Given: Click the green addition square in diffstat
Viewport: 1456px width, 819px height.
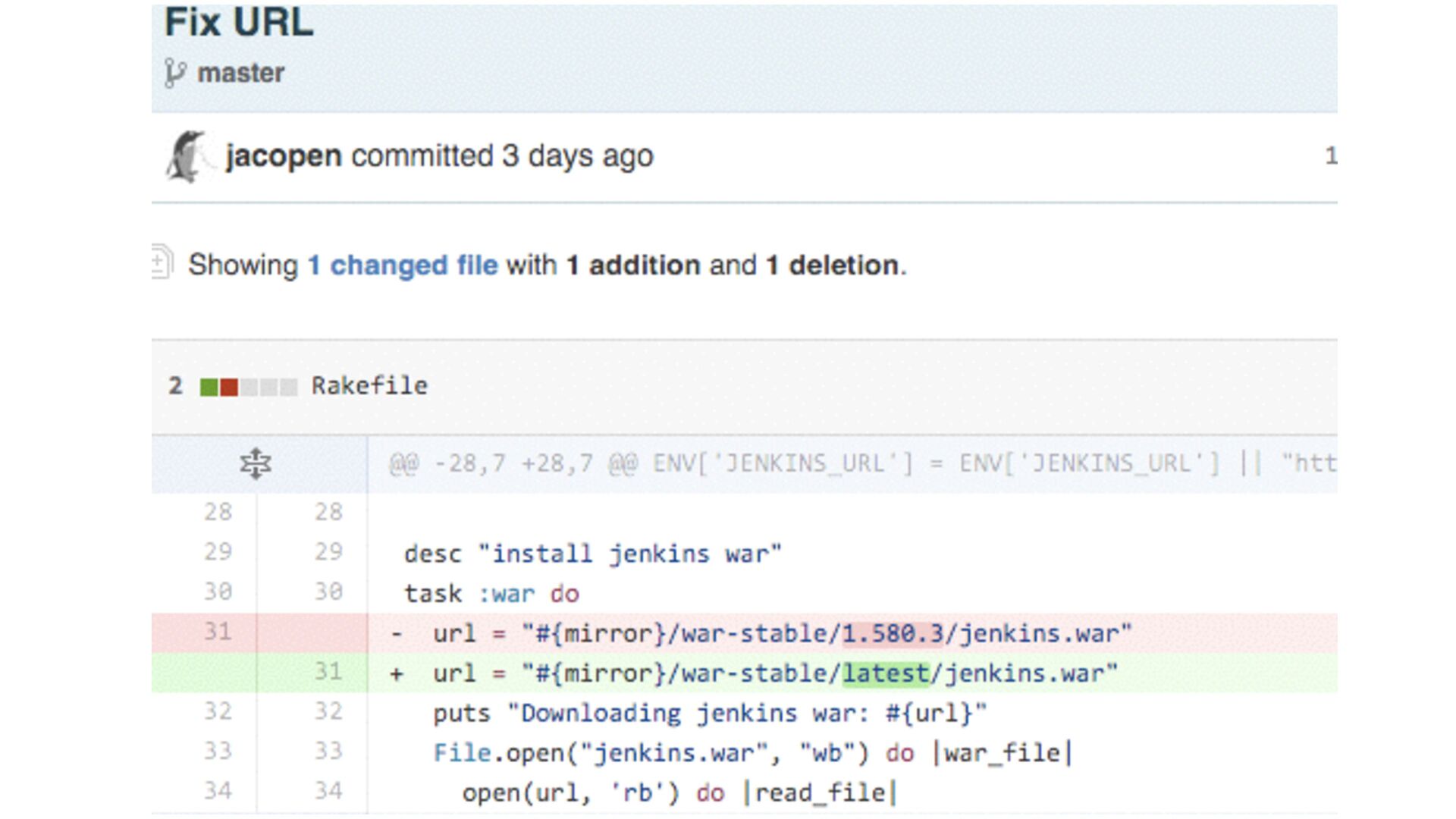Looking at the screenshot, I should click(209, 388).
